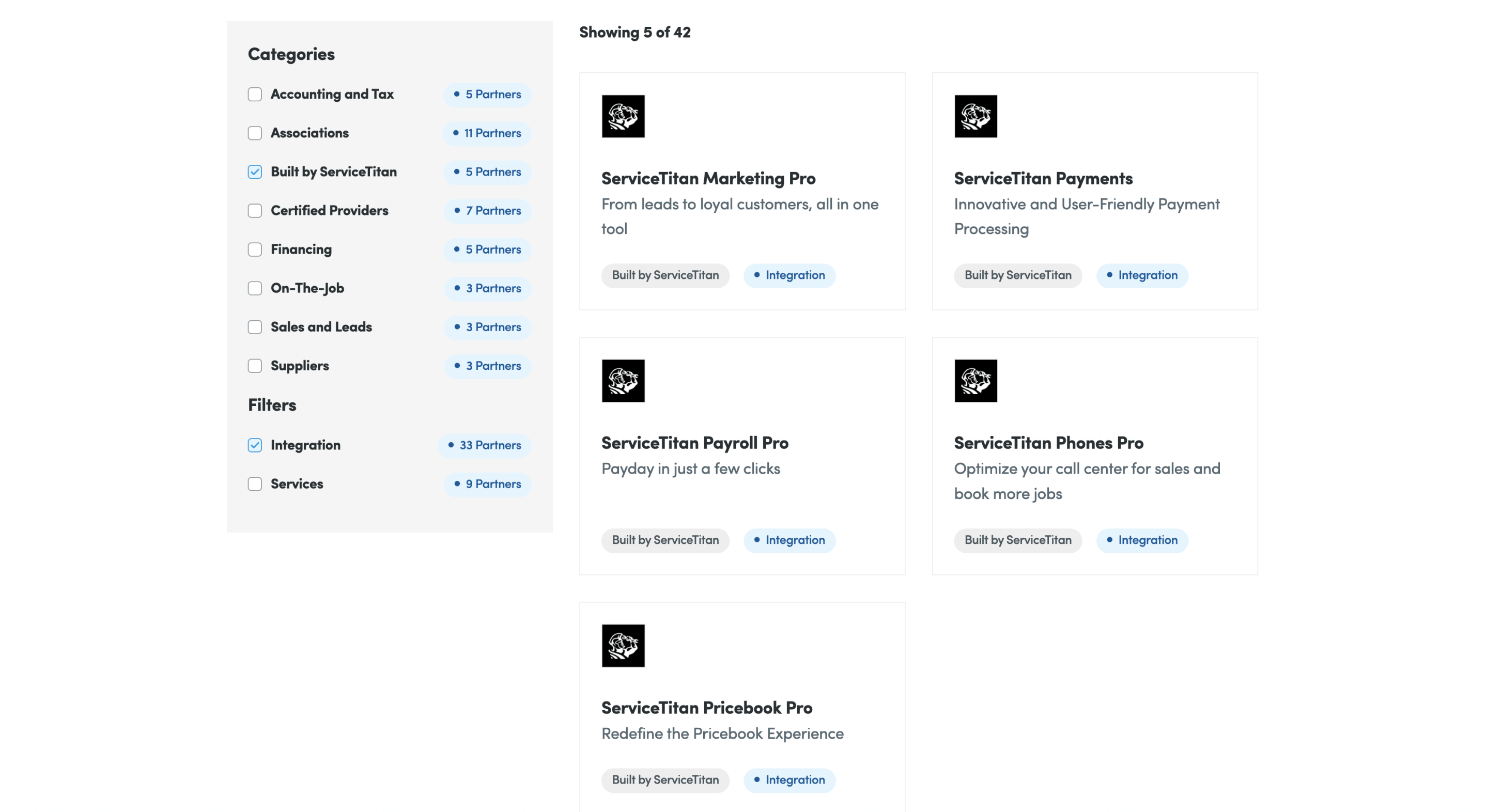Click Integration tag on Phones Pro card
Image resolution: width=1486 pixels, height=812 pixels.
tap(1141, 540)
